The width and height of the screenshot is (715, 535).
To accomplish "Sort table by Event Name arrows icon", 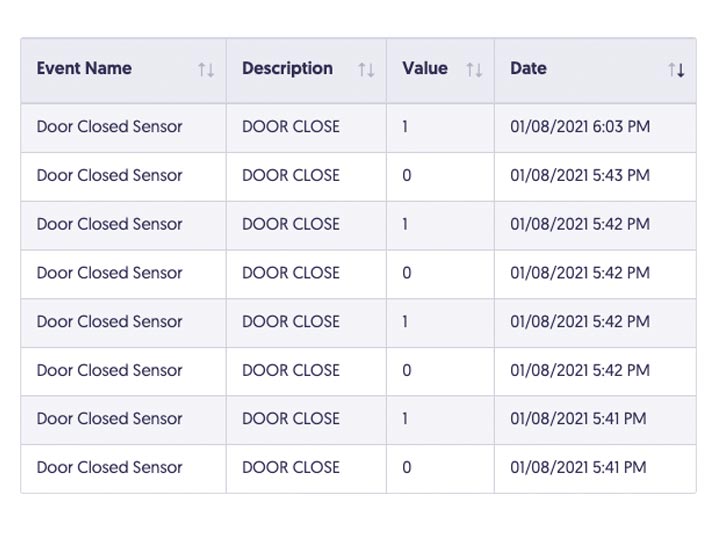I will tap(206, 70).
